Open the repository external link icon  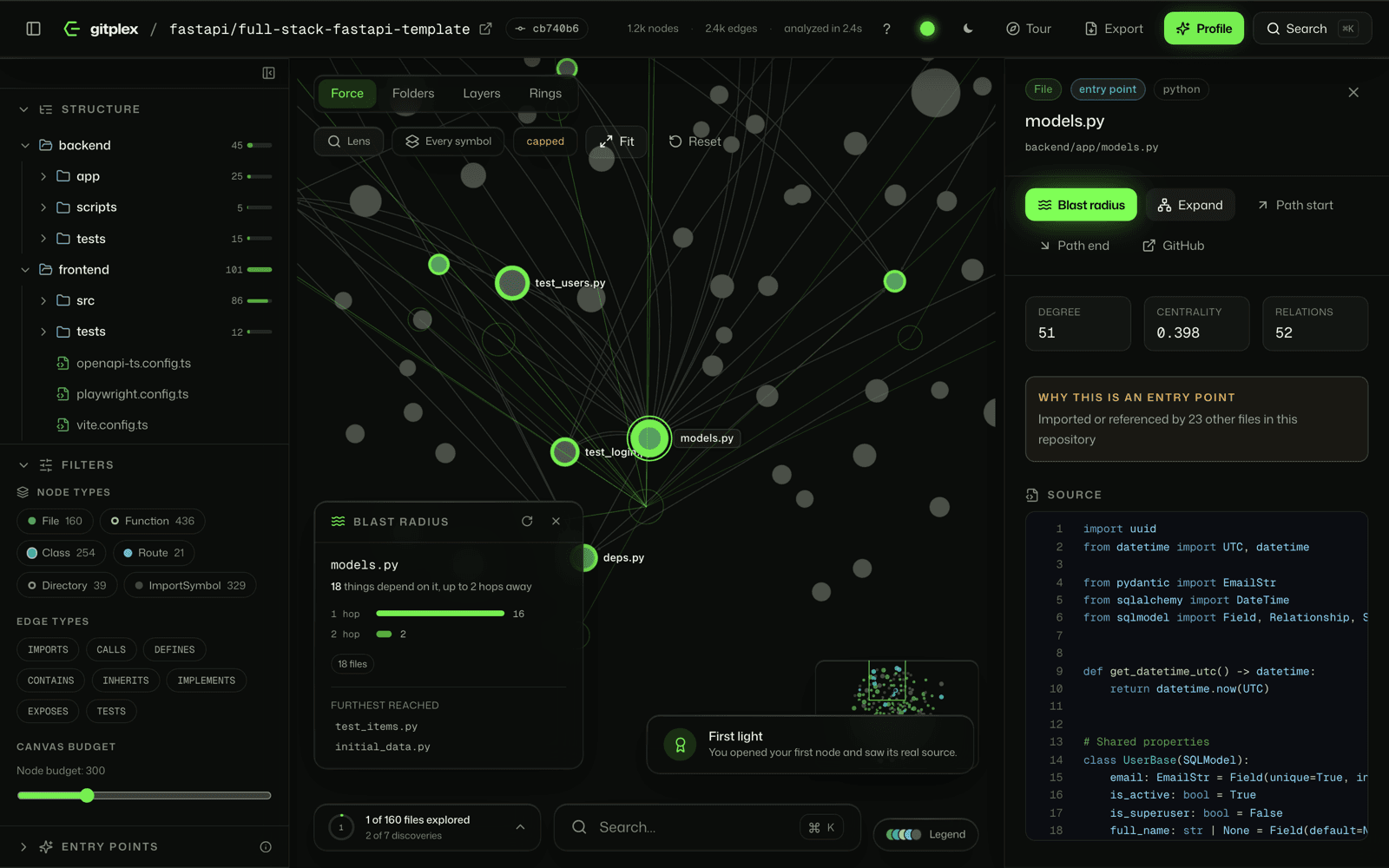485,29
